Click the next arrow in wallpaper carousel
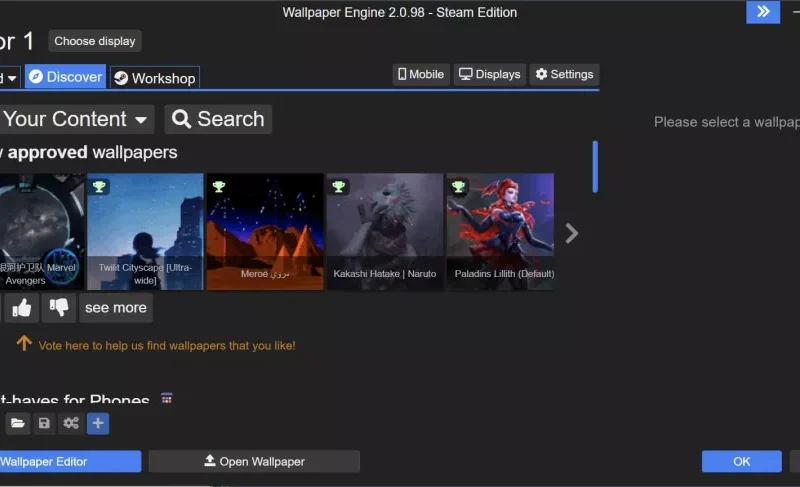The height and width of the screenshot is (487, 800). 571,233
